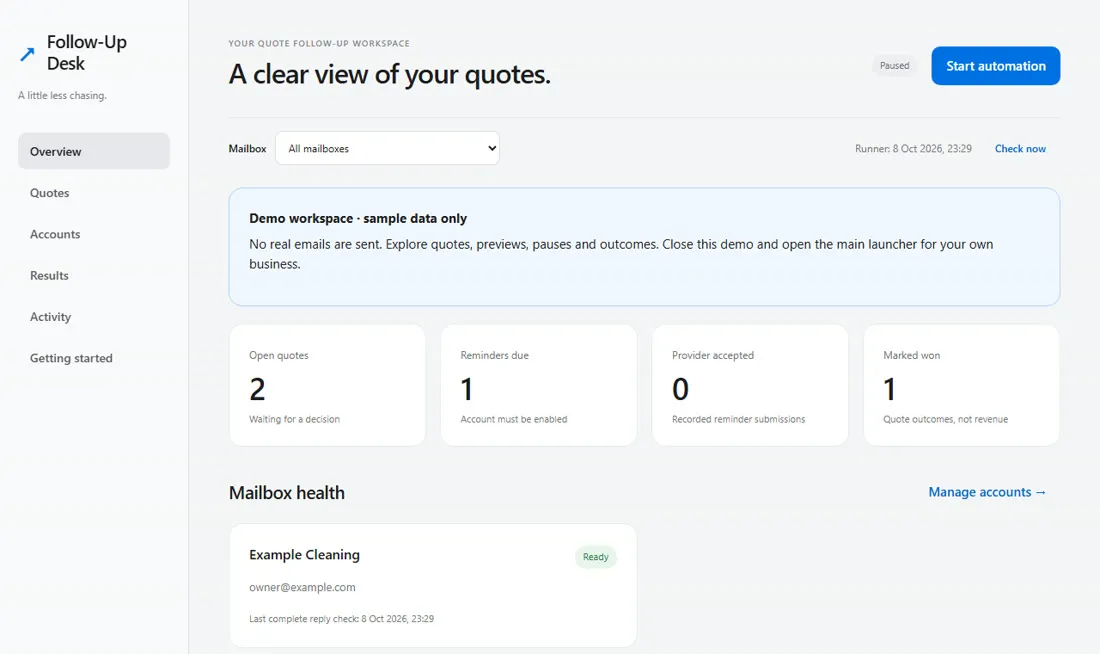View the Activity log page
Screen dimensions: 1100x654
pos(94,316)
